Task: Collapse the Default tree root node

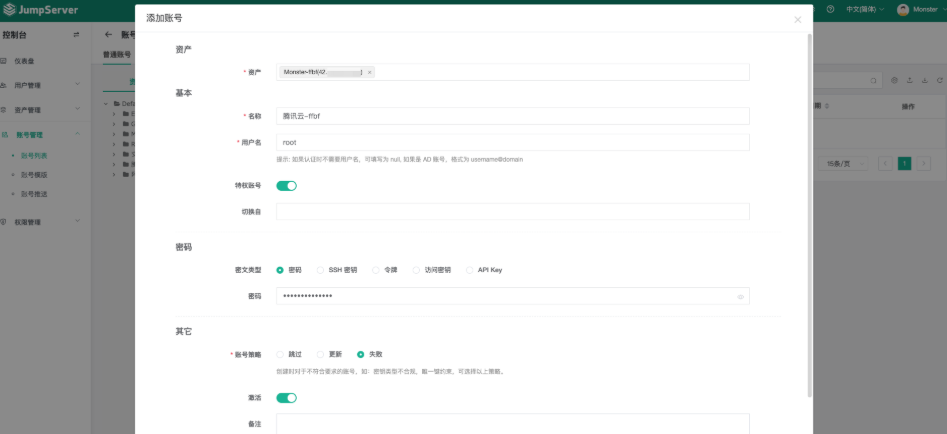Action: (x=106, y=103)
